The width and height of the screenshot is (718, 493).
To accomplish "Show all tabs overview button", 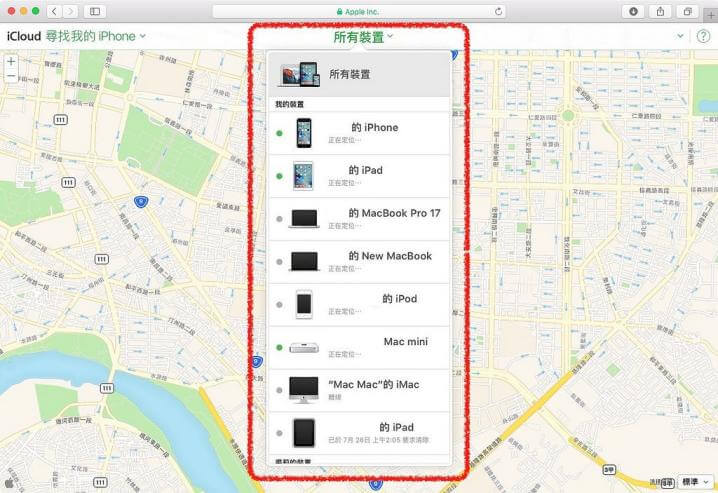I will tap(687, 11).
